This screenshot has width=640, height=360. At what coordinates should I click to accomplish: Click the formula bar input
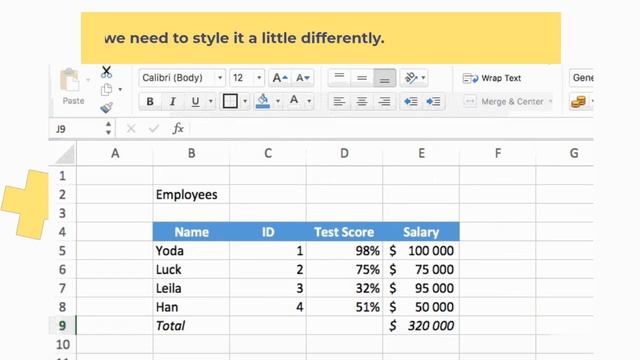click(392, 129)
